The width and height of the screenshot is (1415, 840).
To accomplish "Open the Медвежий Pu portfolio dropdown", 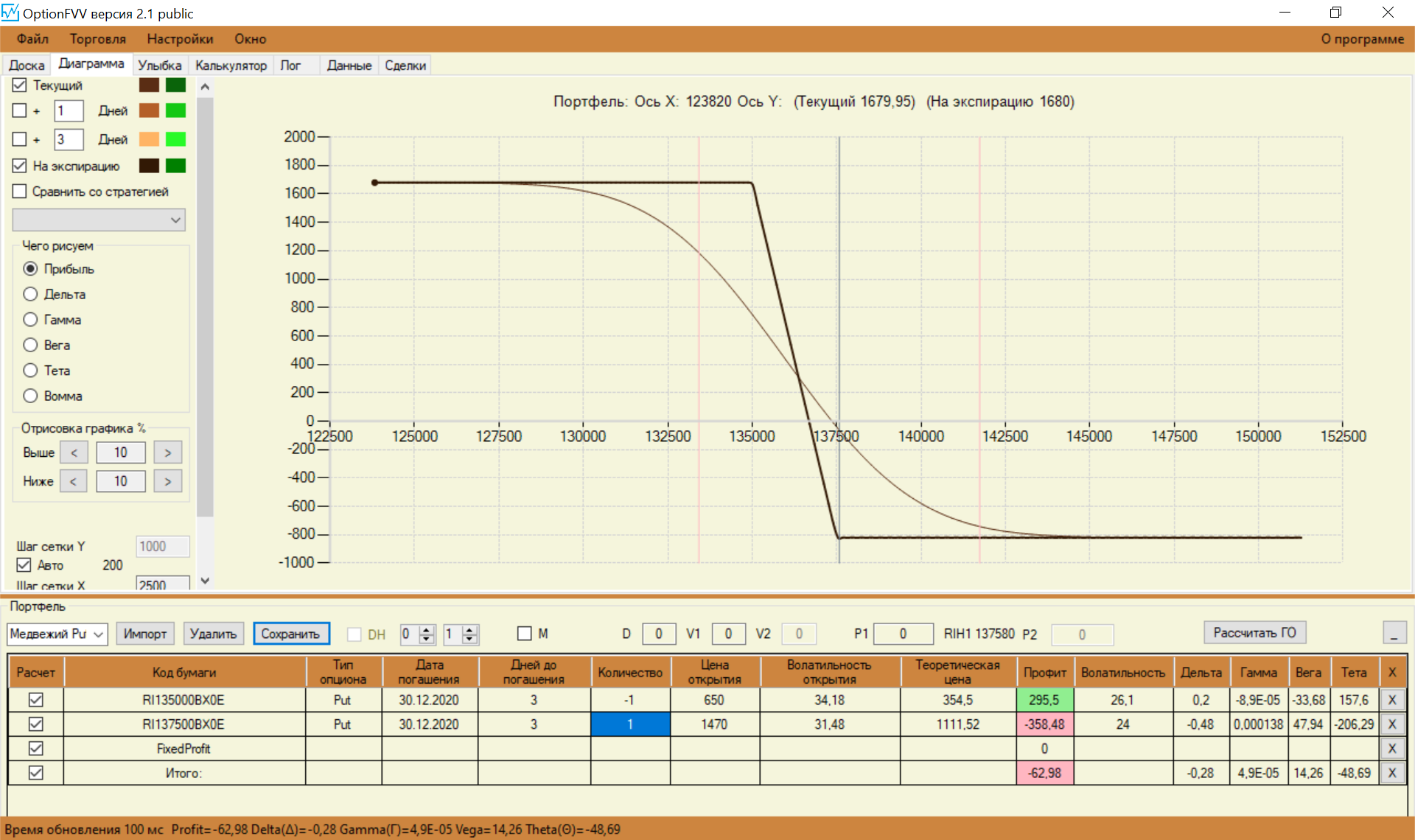I will 98,634.
